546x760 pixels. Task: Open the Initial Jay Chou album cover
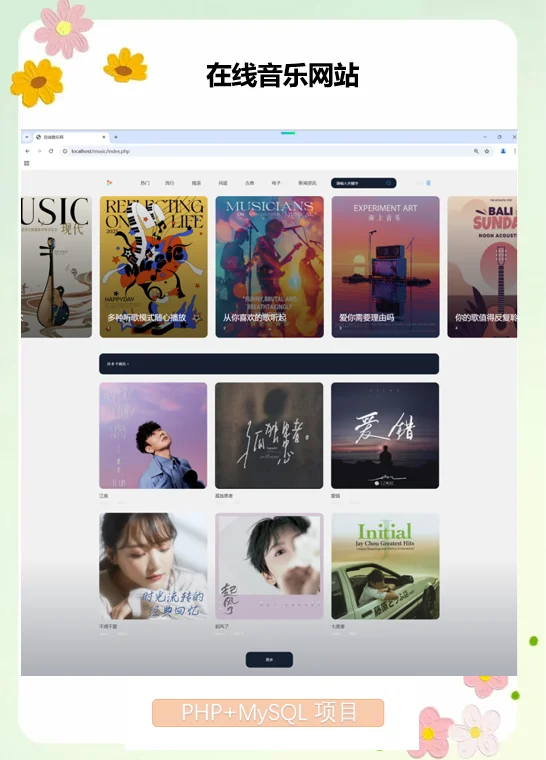(x=385, y=566)
